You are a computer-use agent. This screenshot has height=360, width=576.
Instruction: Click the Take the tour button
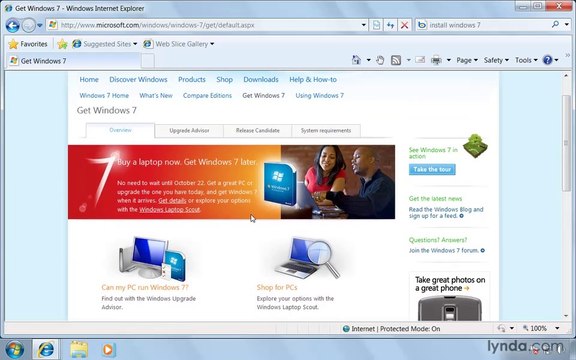432,169
